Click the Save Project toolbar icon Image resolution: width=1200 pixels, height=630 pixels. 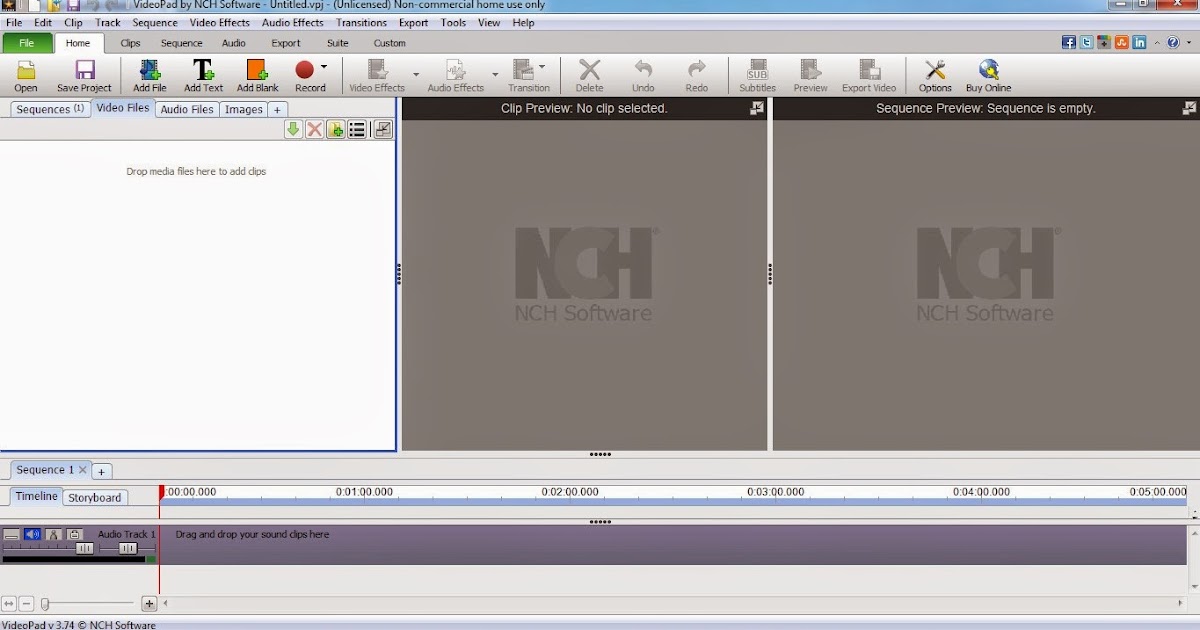tap(84, 76)
